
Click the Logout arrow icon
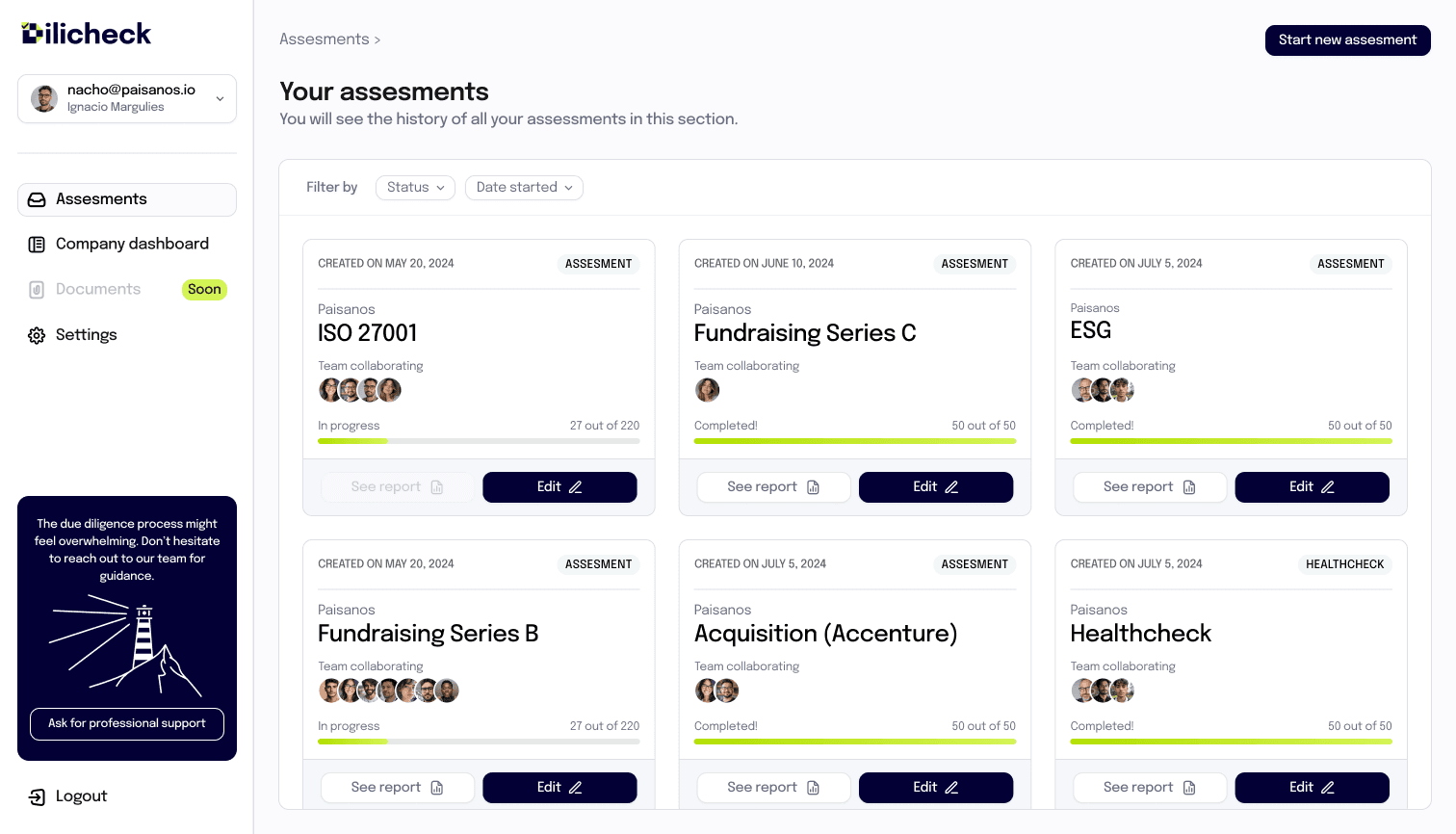click(x=37, y=796)
